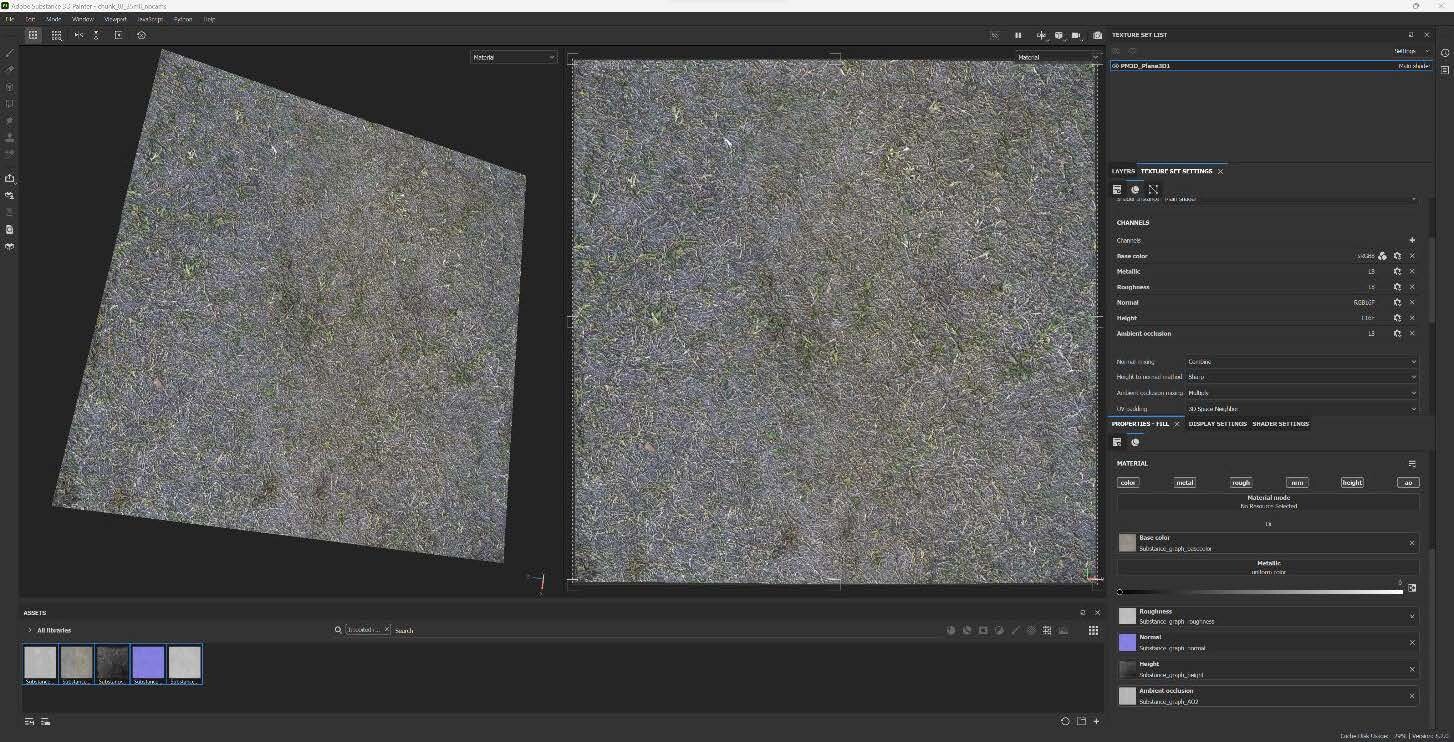Select the Paint brush tool
The image size is (1454, 742).
pos(10,52)
